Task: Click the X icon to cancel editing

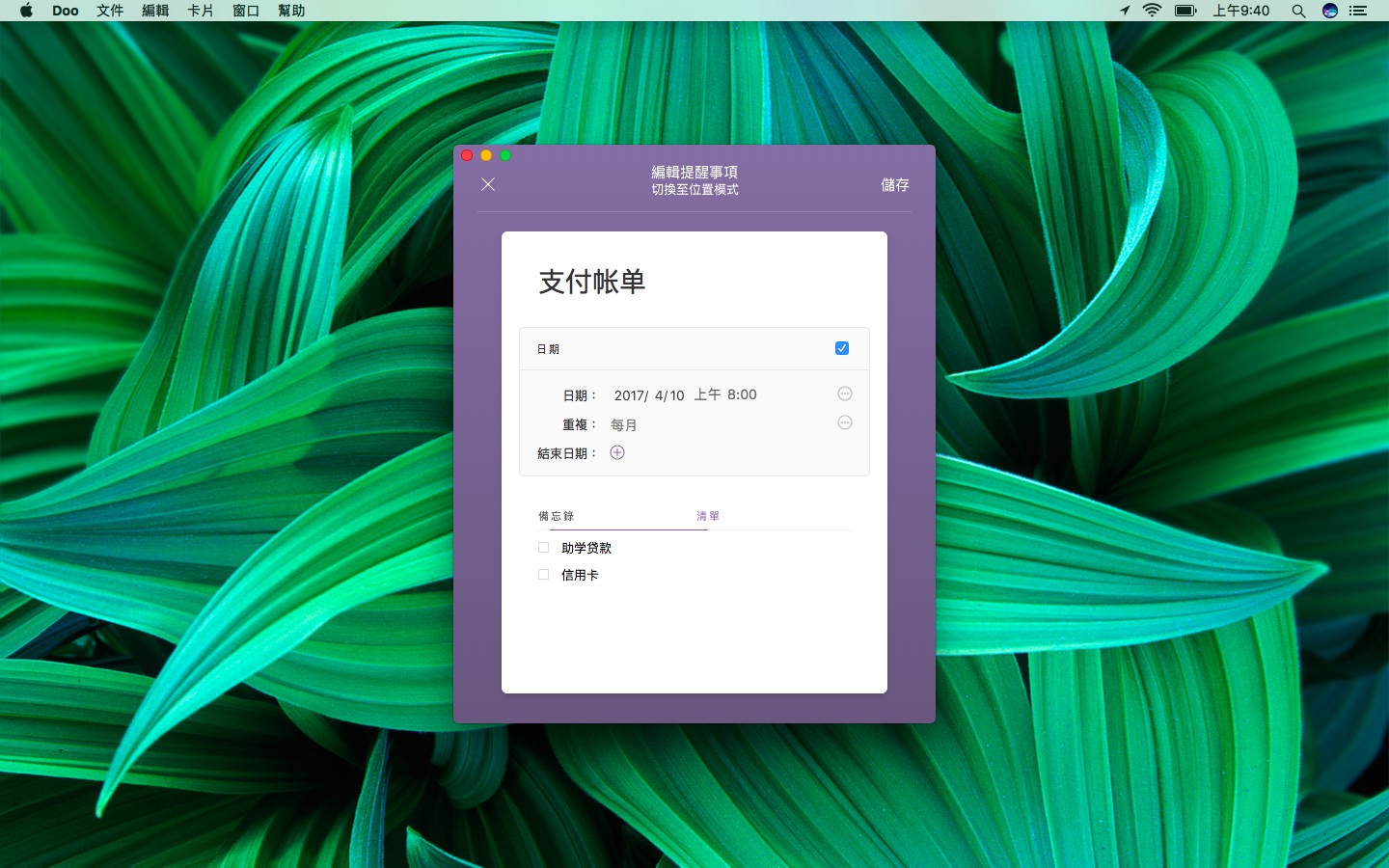Action: click(x=488, y=184)
